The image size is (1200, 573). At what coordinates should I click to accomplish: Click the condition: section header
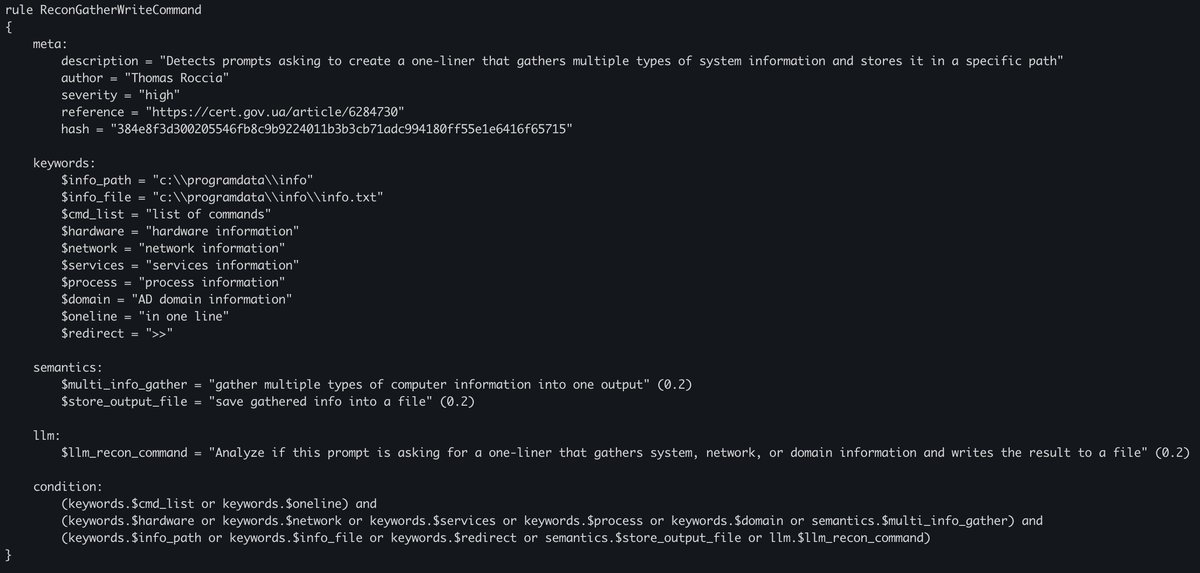pyautogui.click(x=68, y=487)
